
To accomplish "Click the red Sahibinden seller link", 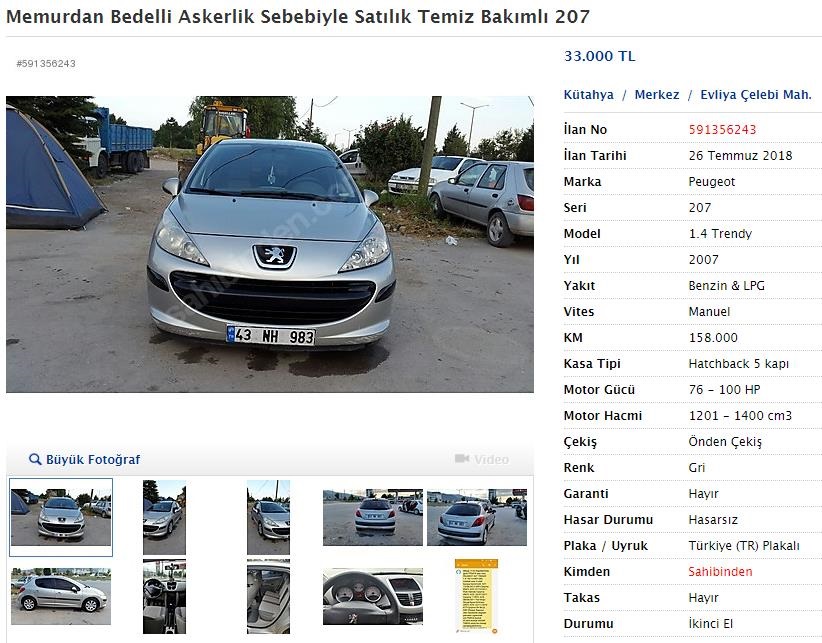I will 720,572.
